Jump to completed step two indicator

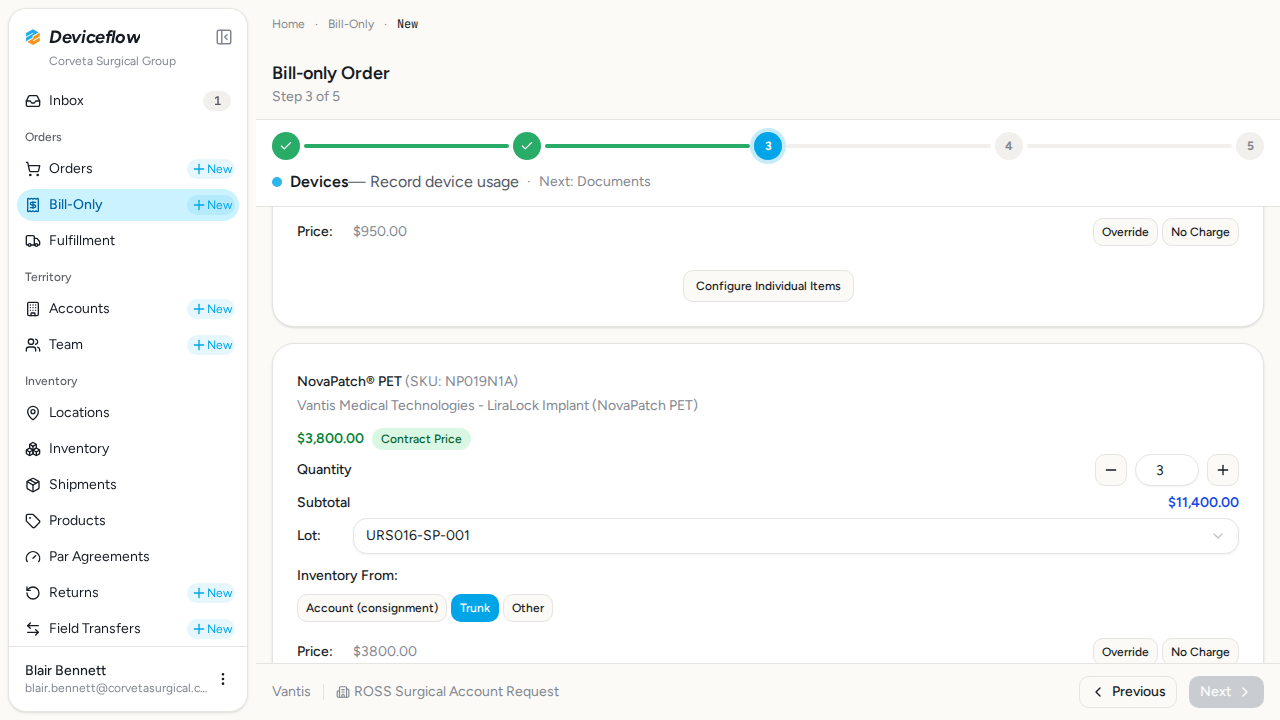(527, 146)
